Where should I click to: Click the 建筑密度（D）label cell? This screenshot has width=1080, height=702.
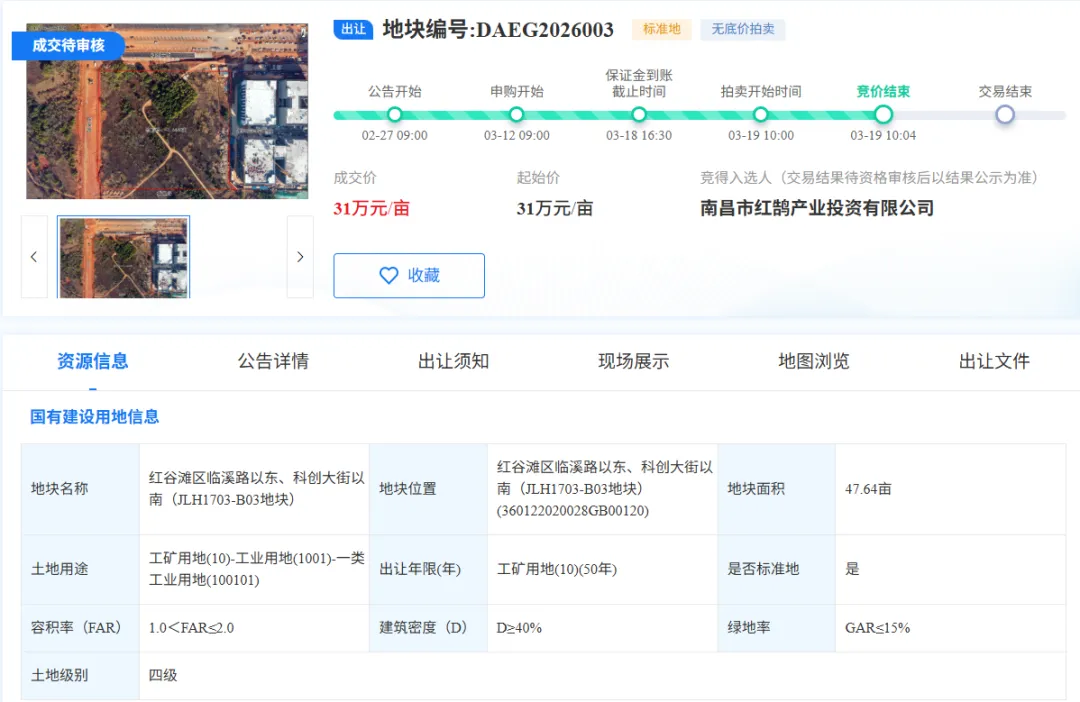(x=428, y=628)
